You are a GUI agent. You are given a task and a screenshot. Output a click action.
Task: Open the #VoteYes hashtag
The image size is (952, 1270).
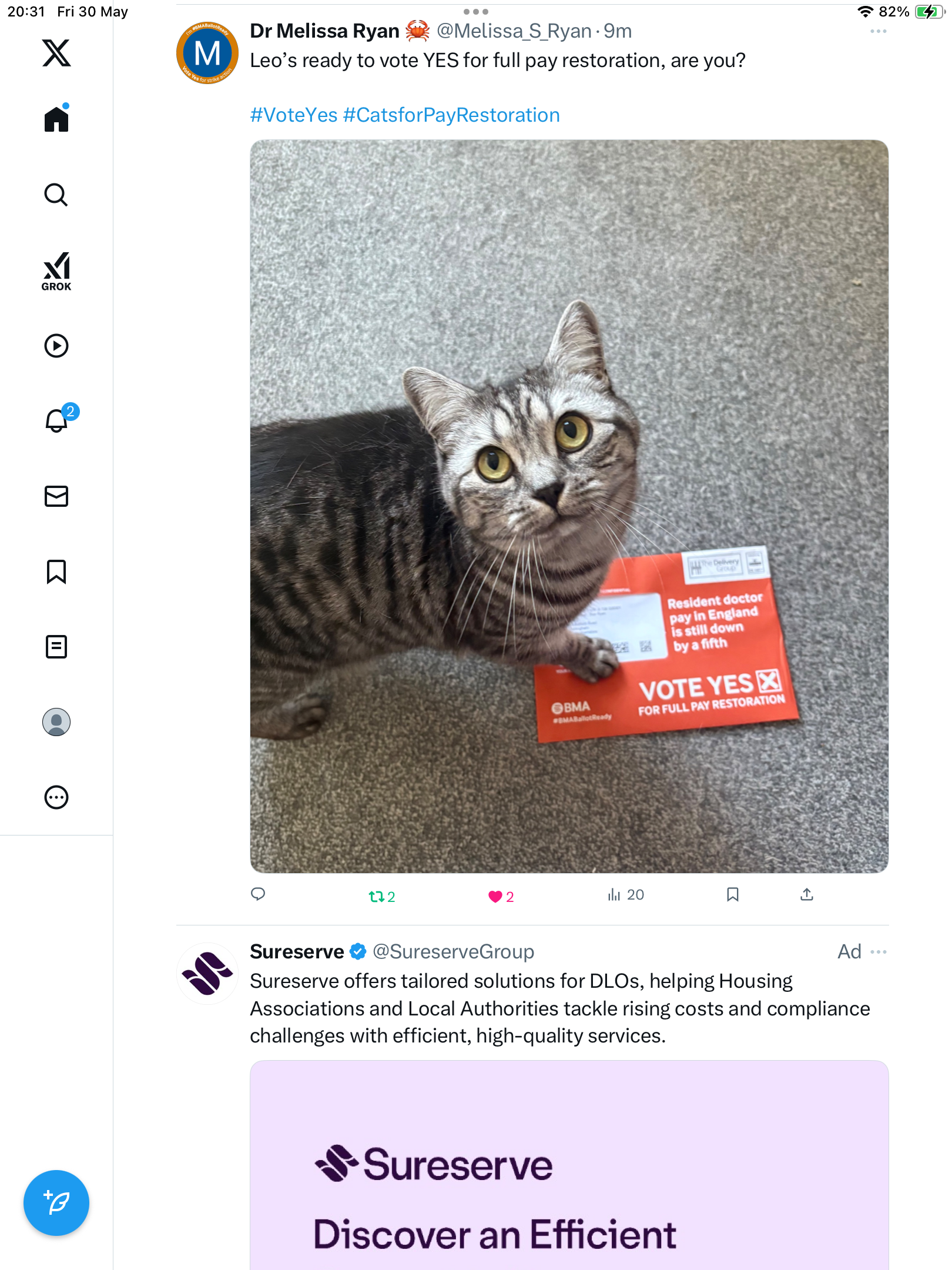[x=294, y=115]
